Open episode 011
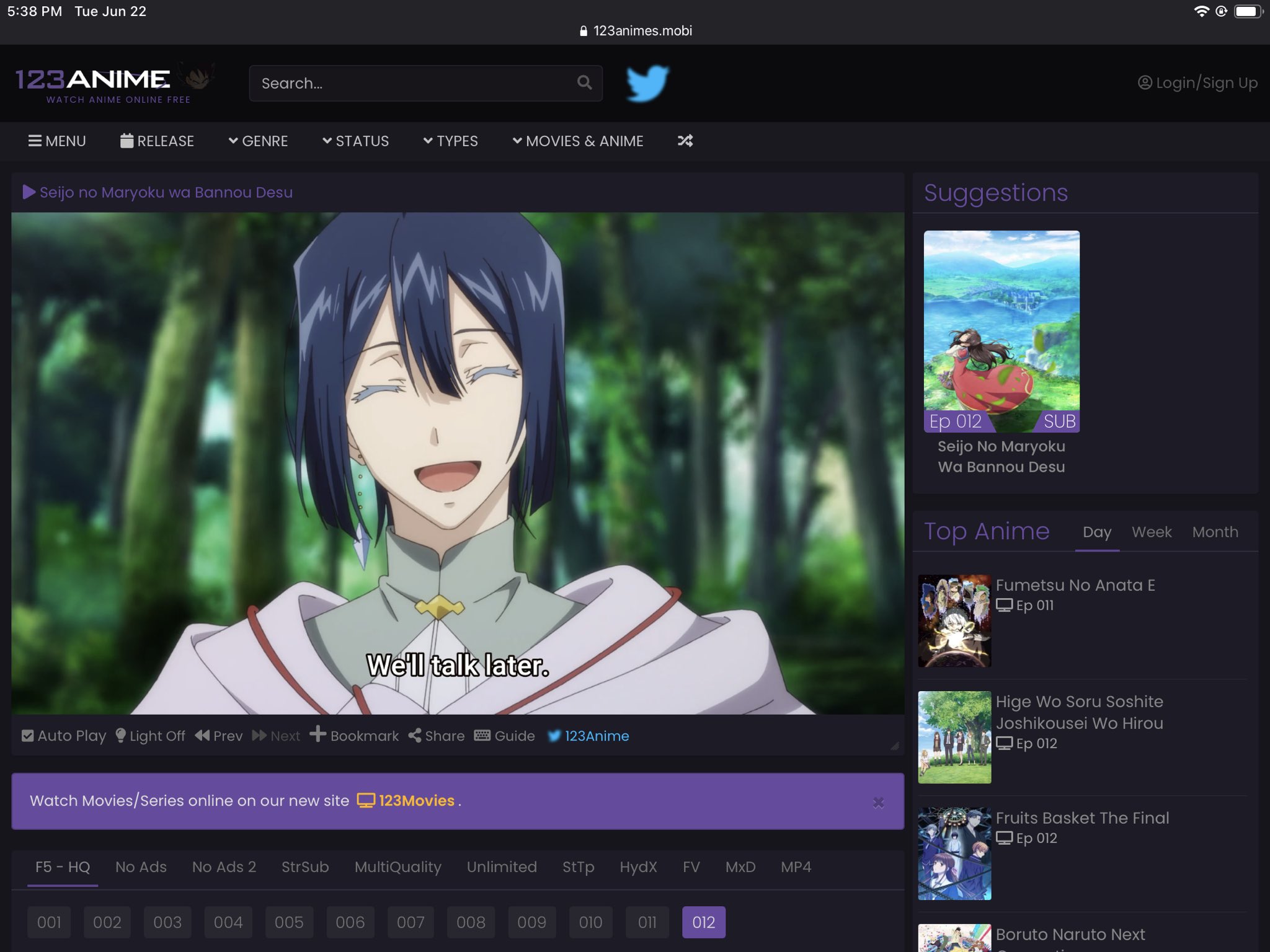The image size is (1270, 952). click(647, 922)
